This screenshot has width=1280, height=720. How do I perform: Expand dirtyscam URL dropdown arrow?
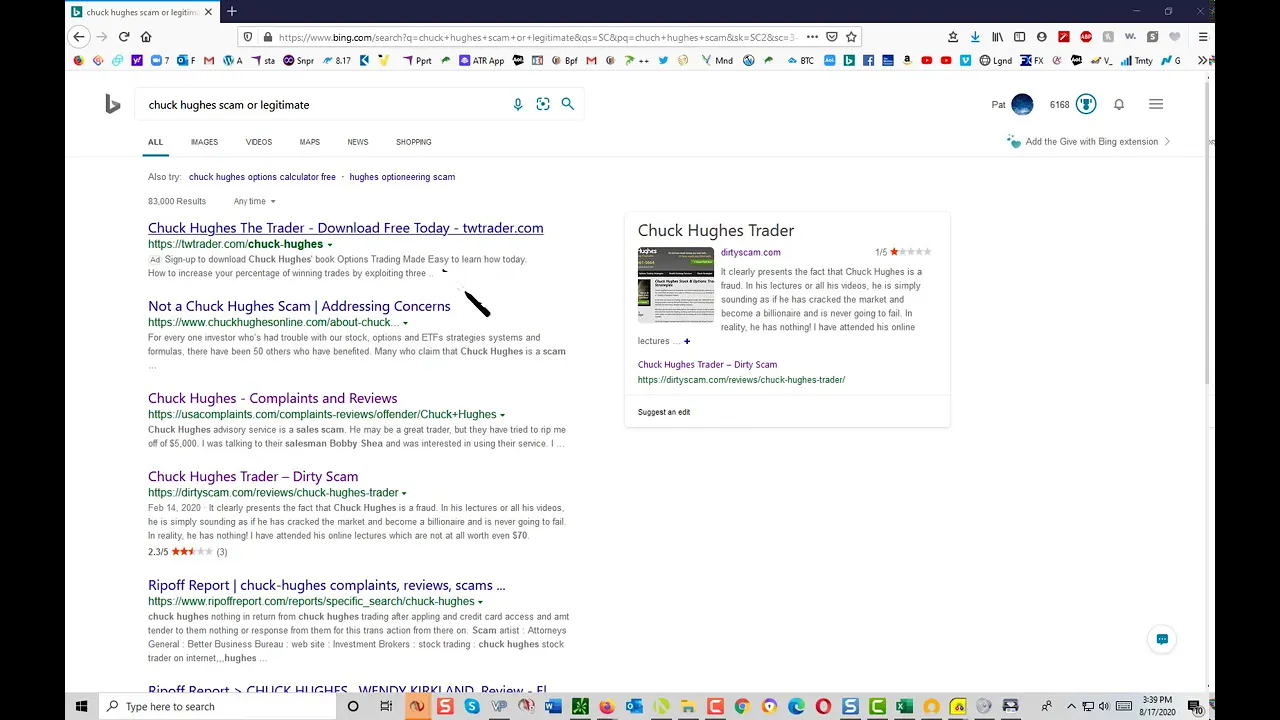404,493
